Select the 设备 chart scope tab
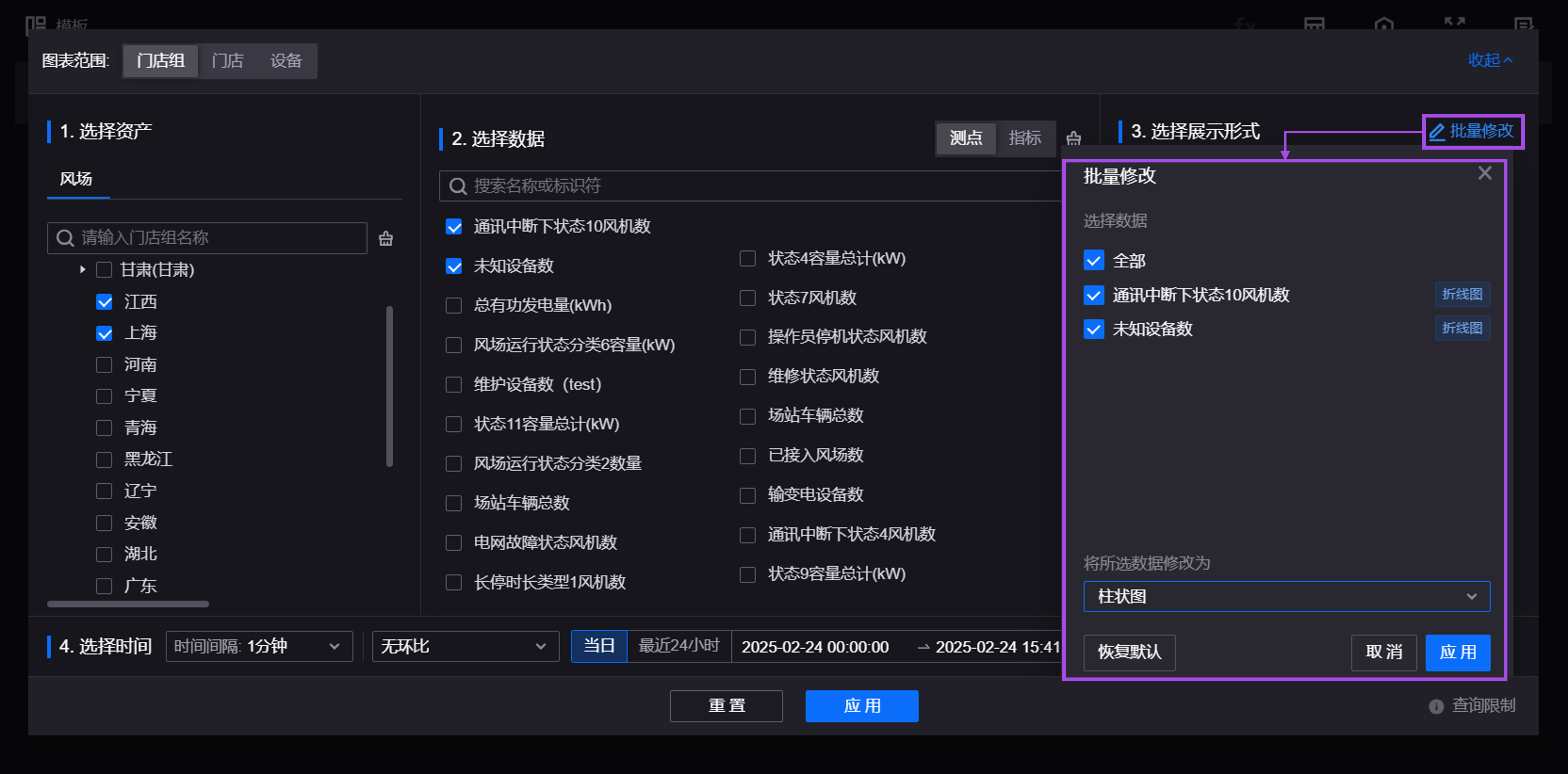 point(285,61)
